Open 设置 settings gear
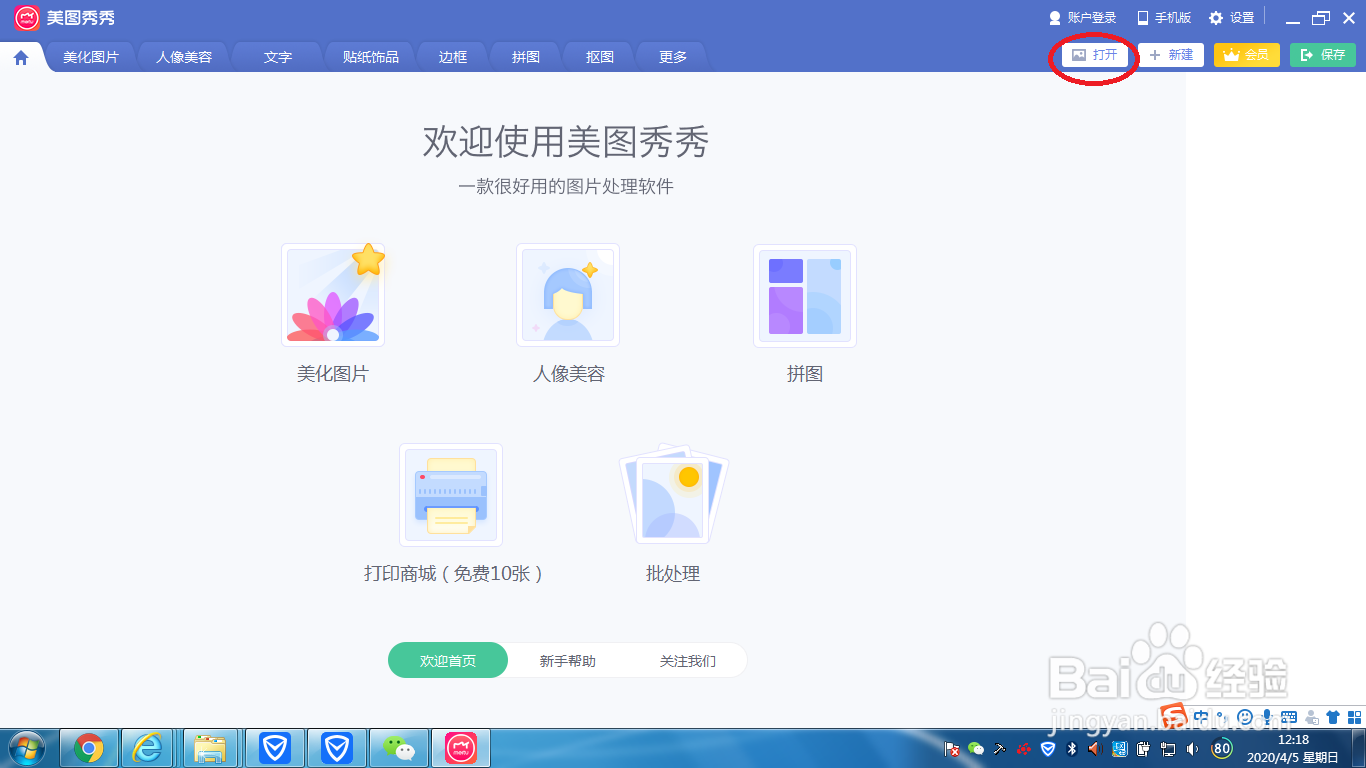 tap(1231, 18)
